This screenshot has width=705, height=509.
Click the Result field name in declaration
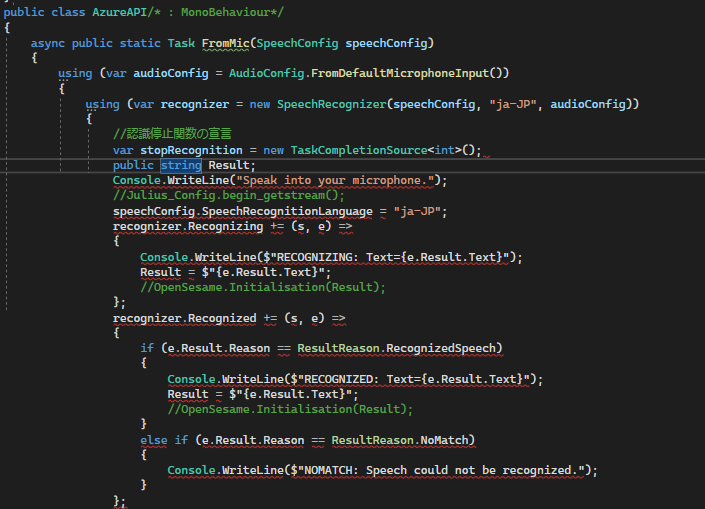229,165
